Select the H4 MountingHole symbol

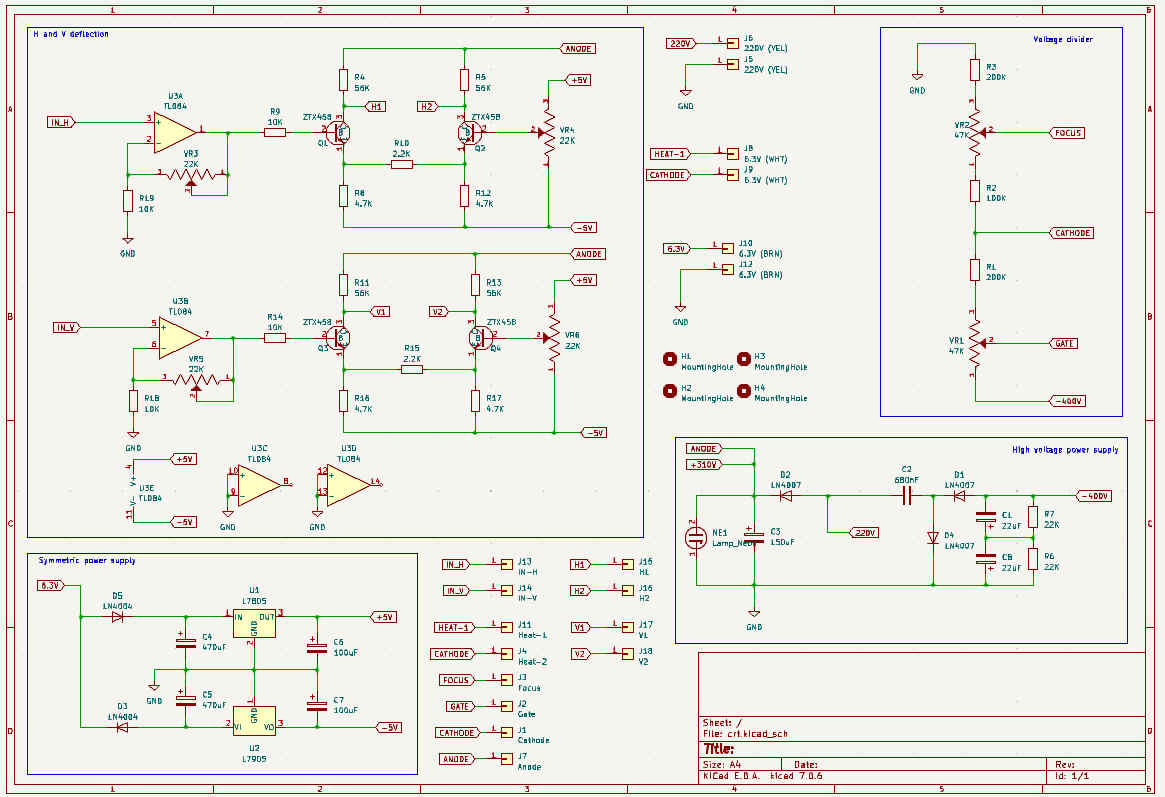pyautogui.click(x=744, y=391)
